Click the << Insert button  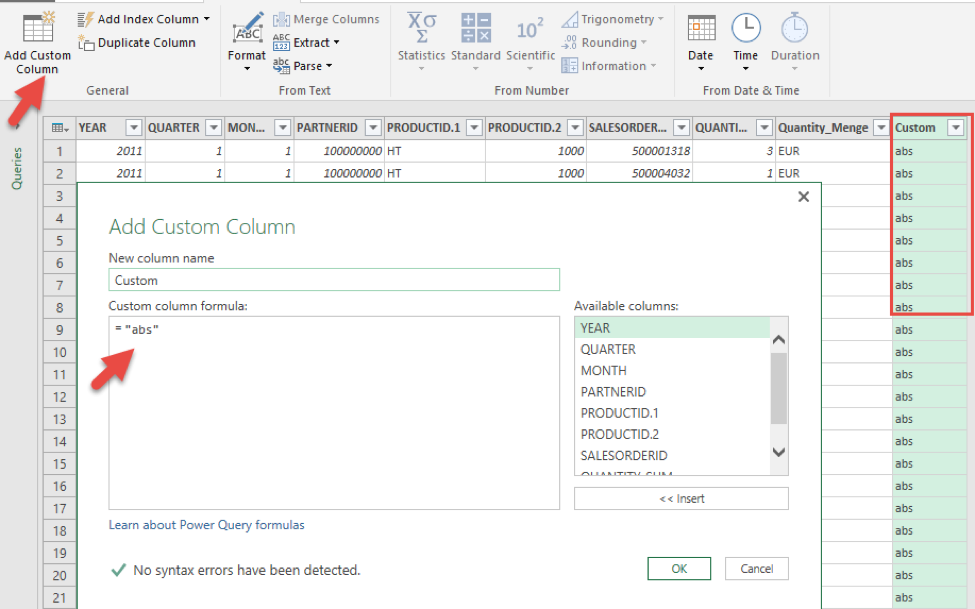coord(682,499)
